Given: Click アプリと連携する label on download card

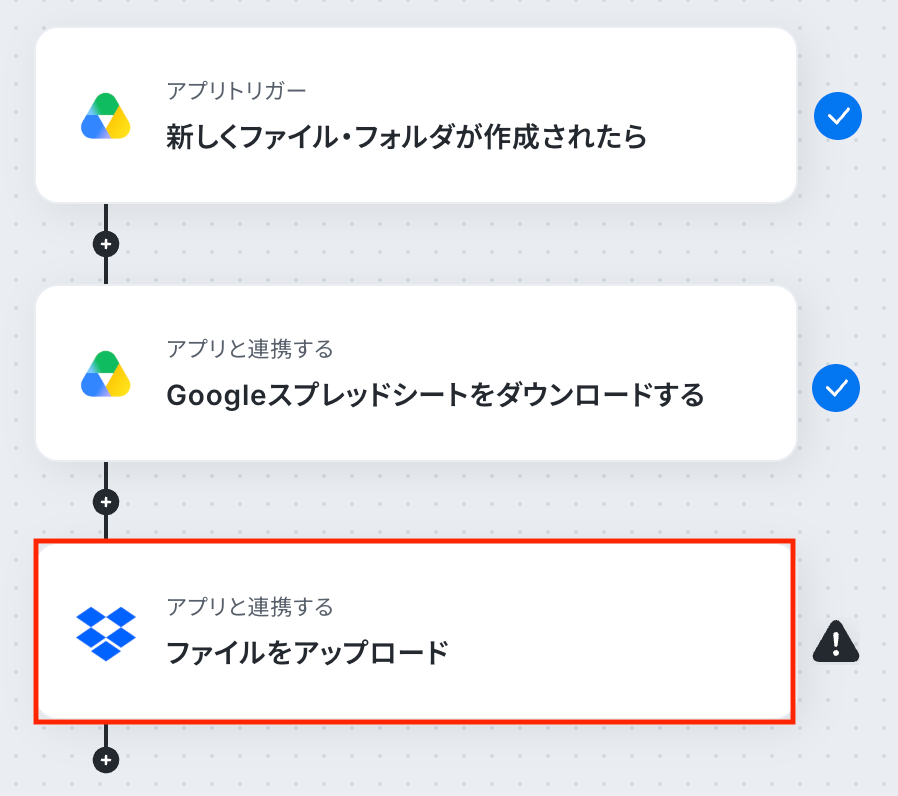Looking at the screenshot, I should click(250, 349).
